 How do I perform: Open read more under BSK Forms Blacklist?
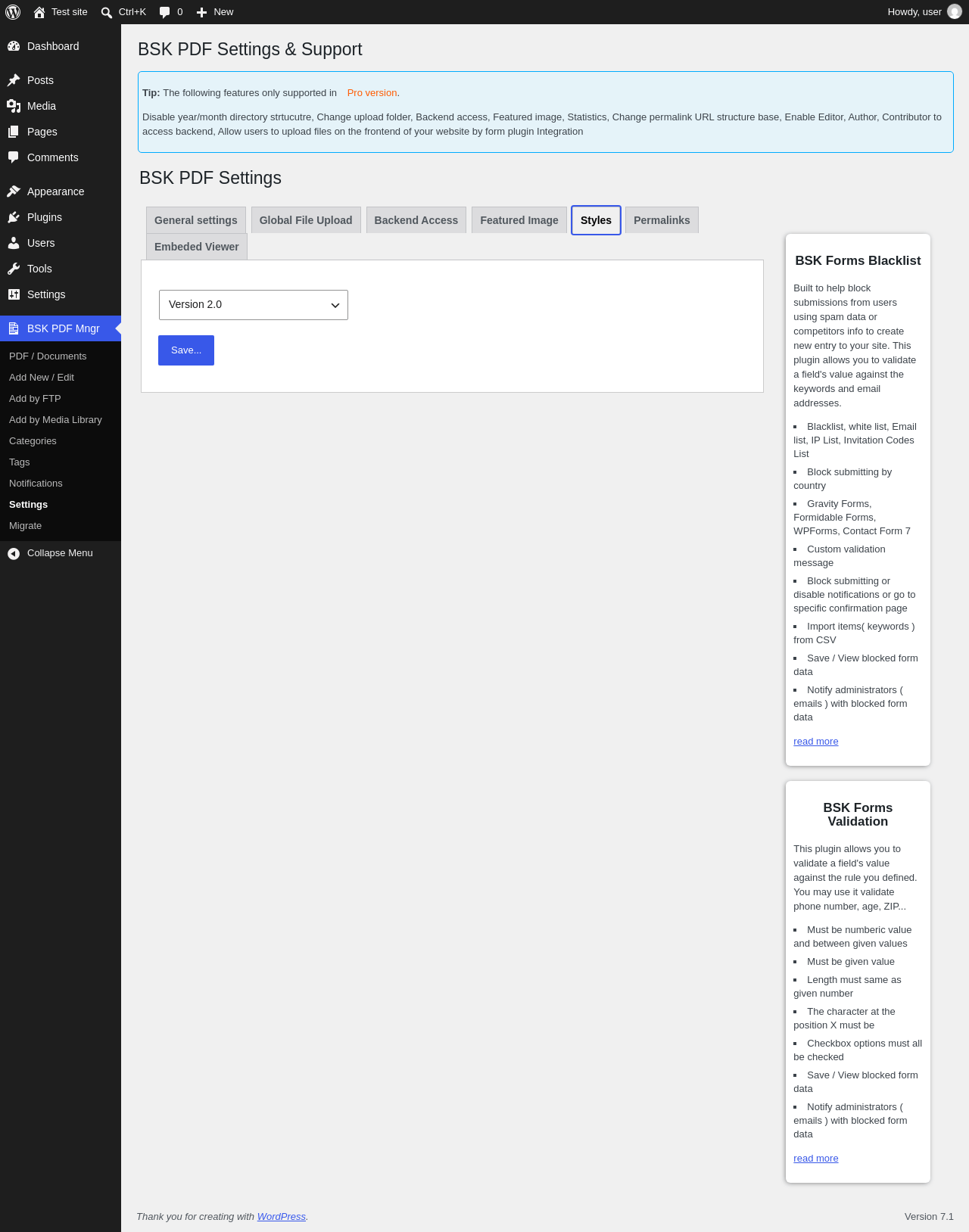coord(816,742)
